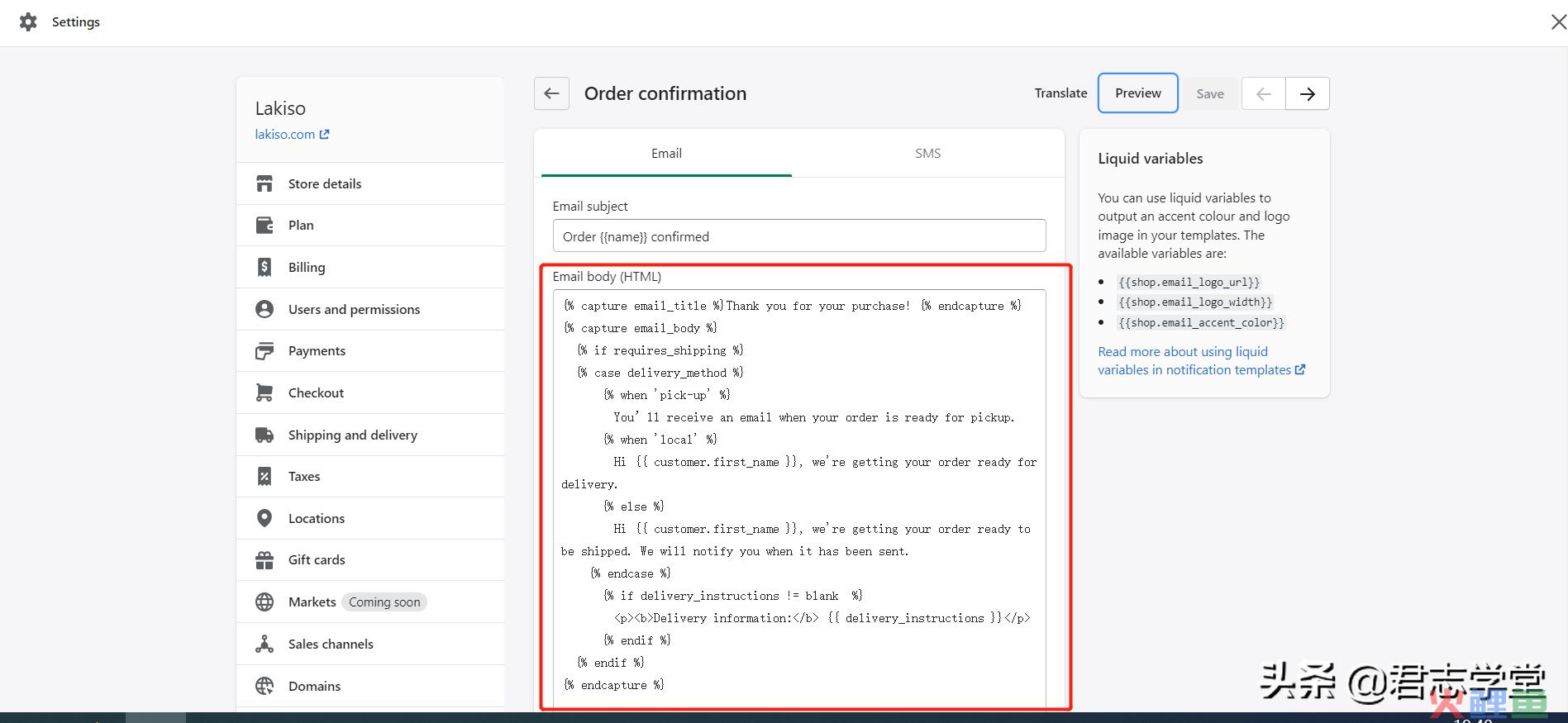Open Domains settings

click(370, 686)
